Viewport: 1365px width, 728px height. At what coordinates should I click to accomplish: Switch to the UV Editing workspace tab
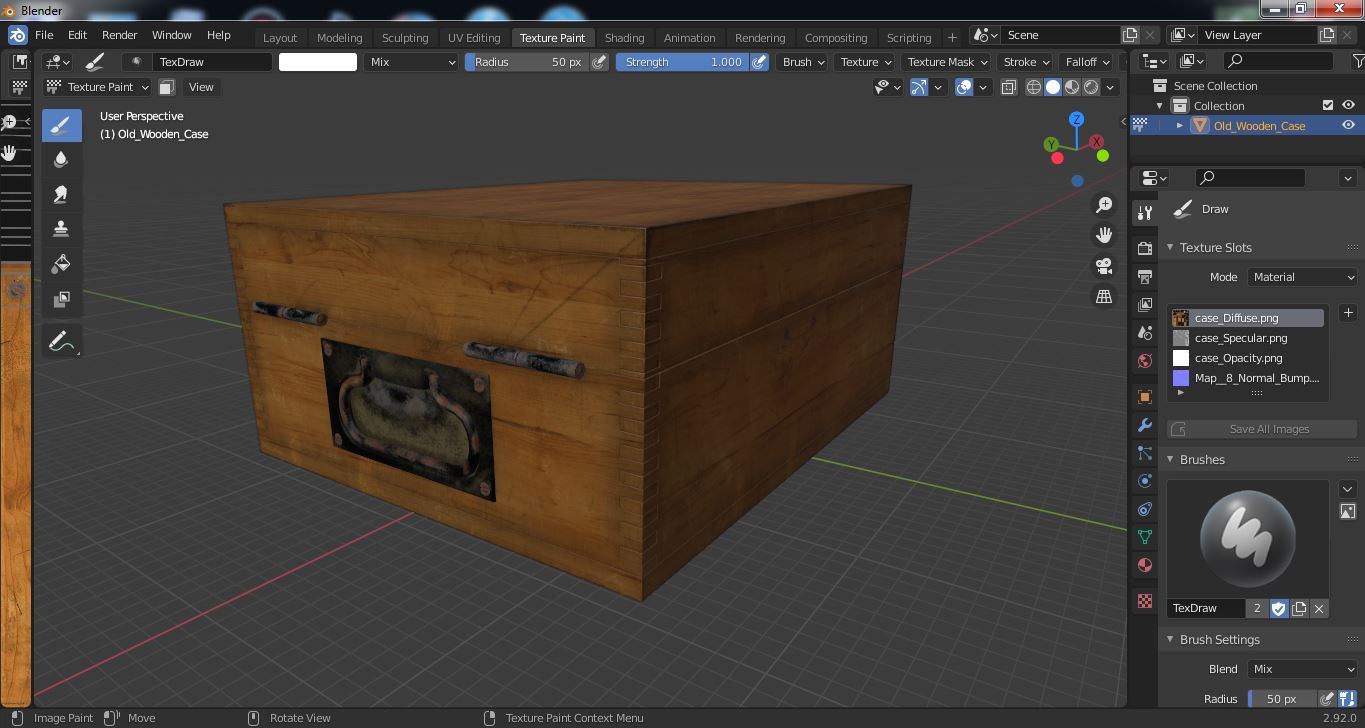(x=474, y=38)
